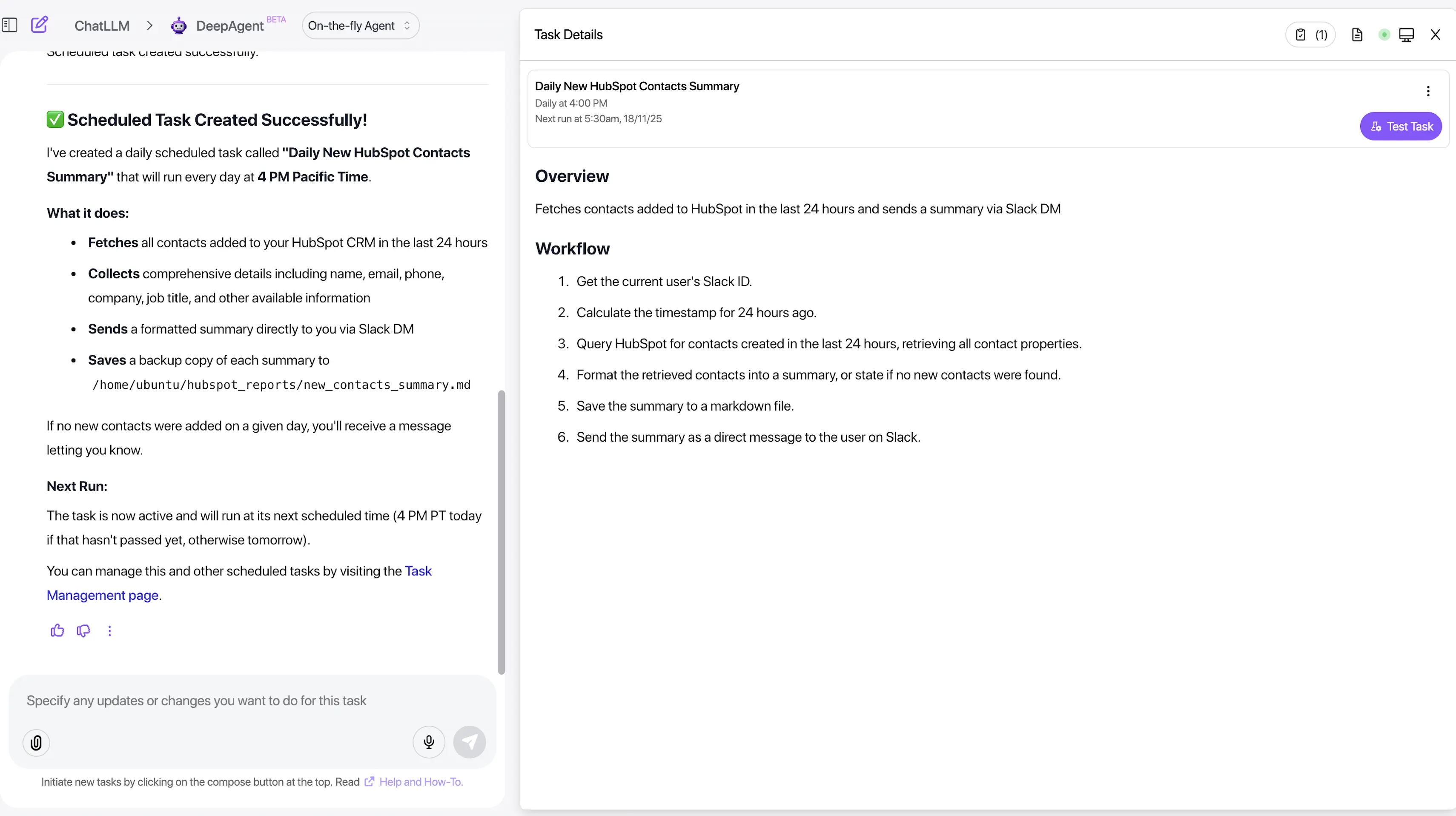The height and width of the screenshot is (816, 1456).
Task: Attach a file with the paperclip icon
Action: (x=36, y=742)
